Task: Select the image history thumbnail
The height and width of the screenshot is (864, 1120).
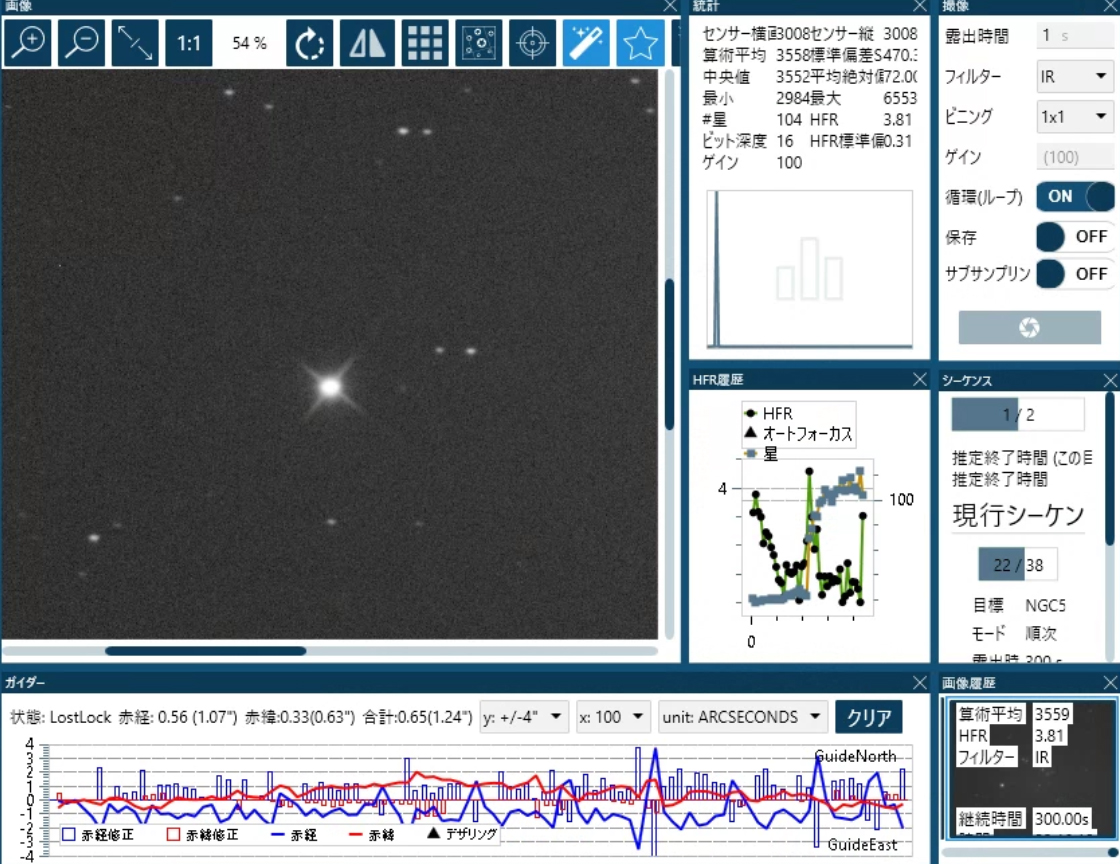Action: pyautogui.click(x=1030, y=768)
